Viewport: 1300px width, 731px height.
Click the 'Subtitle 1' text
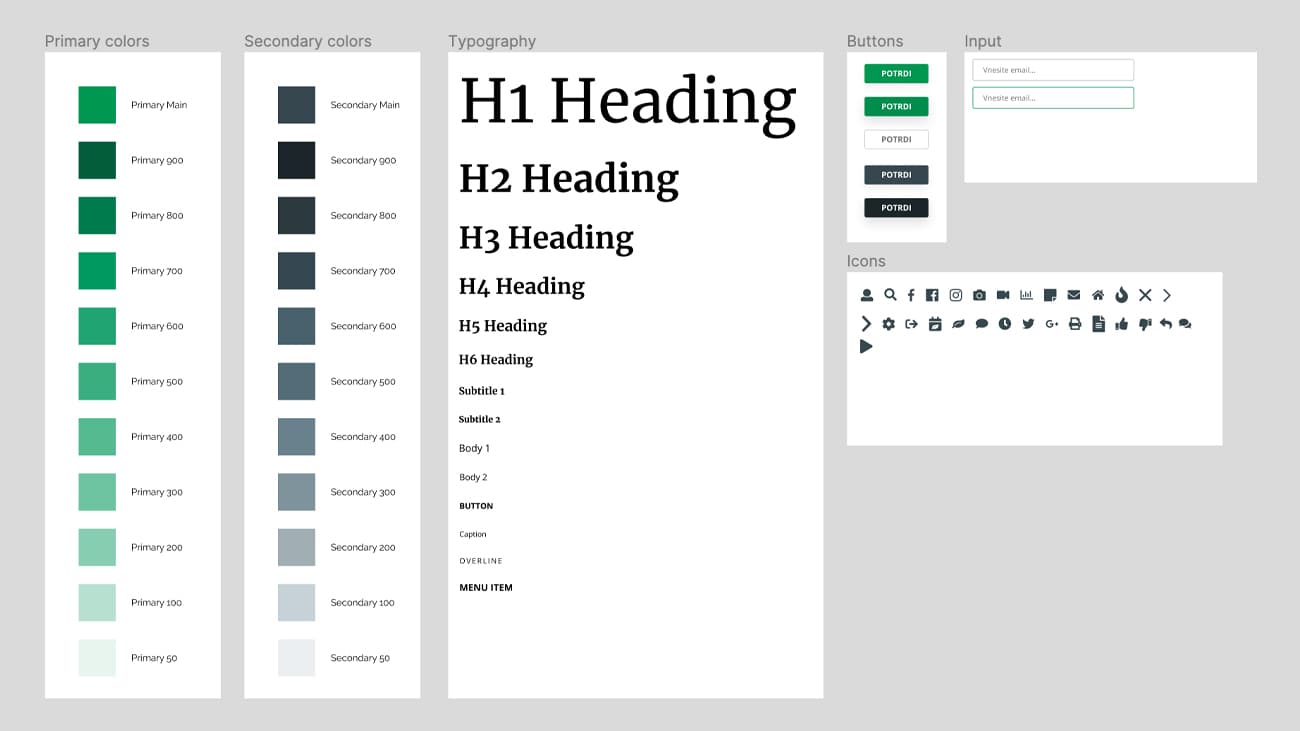point(482,391)
